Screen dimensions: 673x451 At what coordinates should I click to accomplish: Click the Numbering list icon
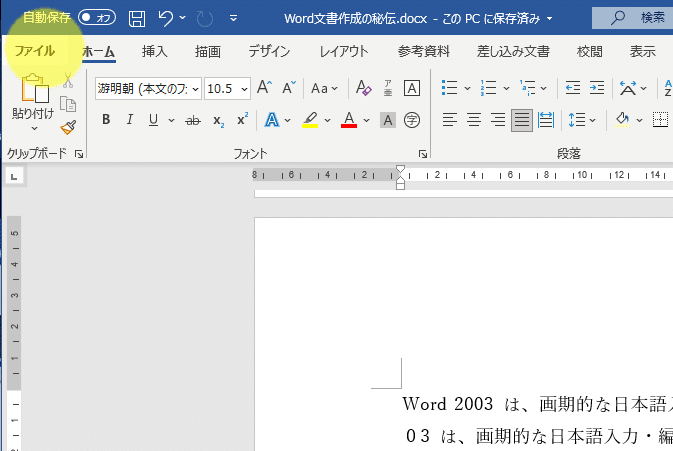[488, 88]
